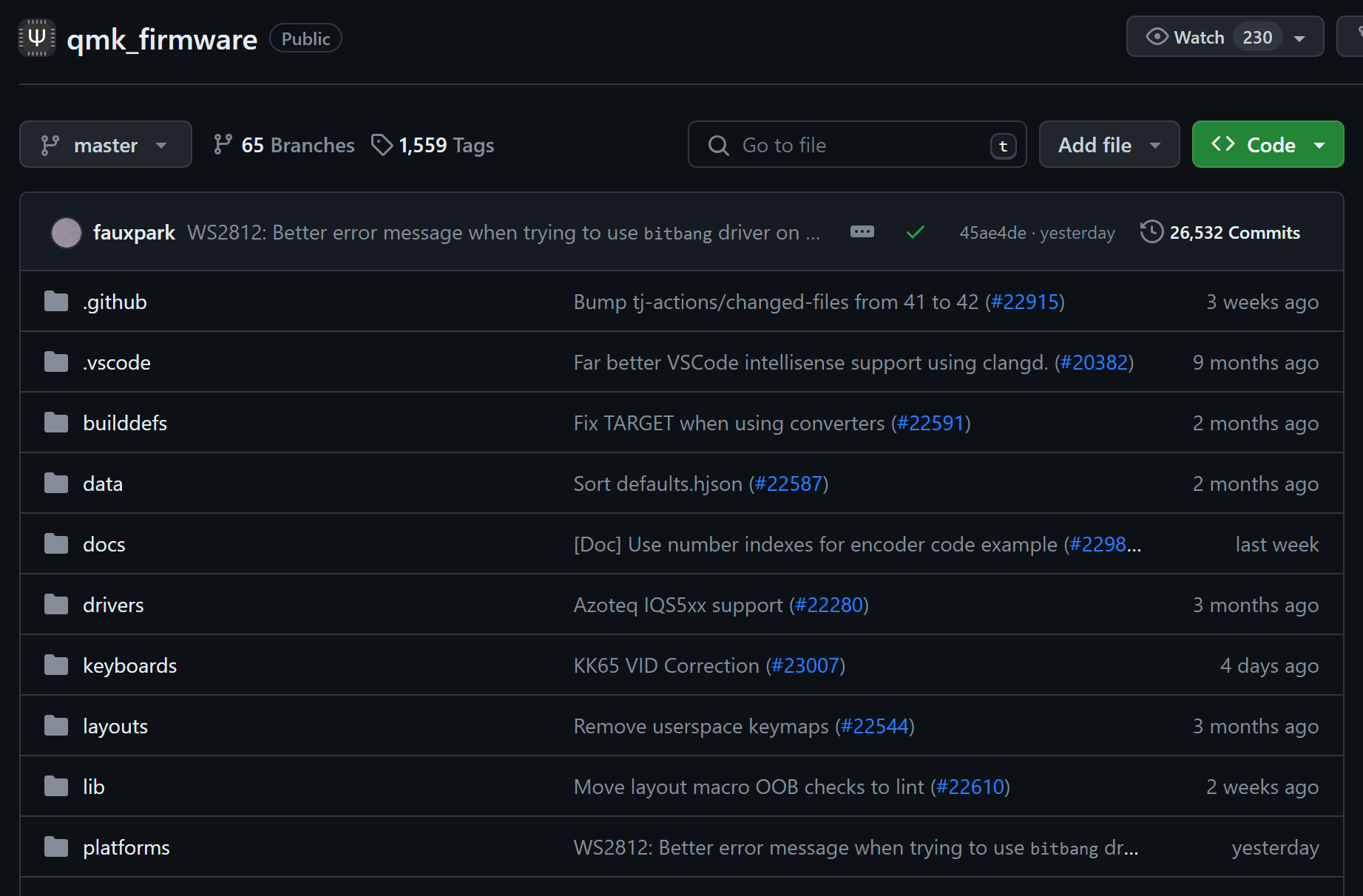This screenshot has height=896, width=1363.
Task: Open pull request #22915 link
Action: [x=1025, y=302]
